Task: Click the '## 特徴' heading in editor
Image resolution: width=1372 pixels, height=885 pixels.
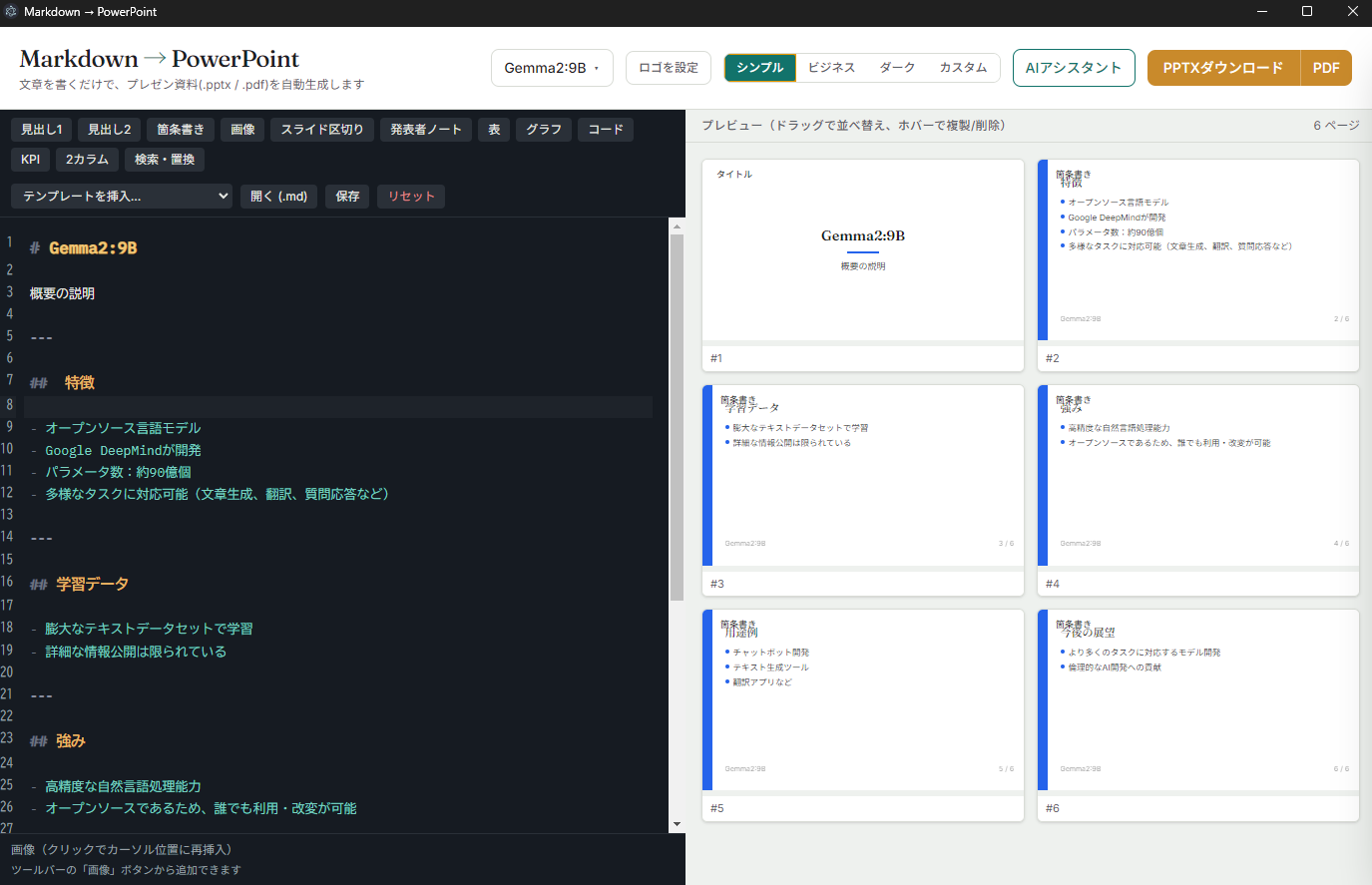Action: (63, 383)
